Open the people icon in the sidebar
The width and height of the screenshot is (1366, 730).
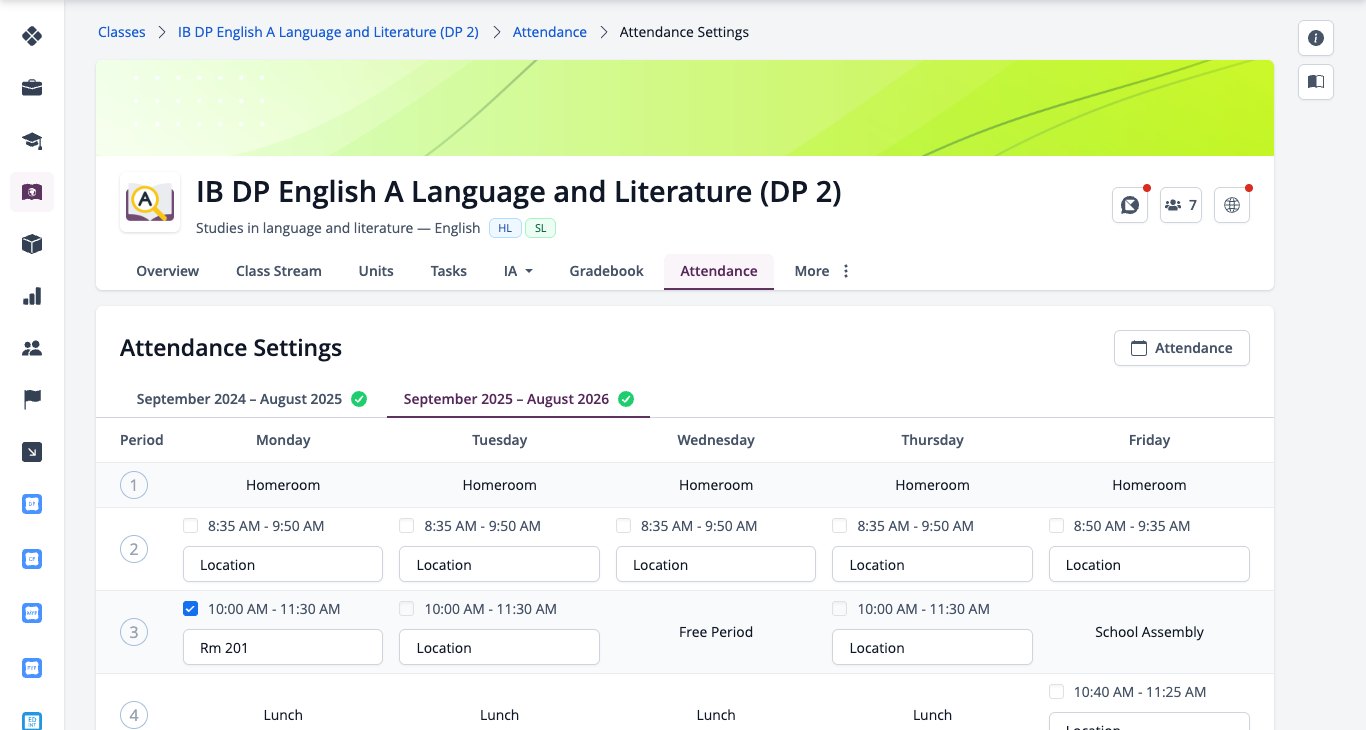tap(32, 348)
